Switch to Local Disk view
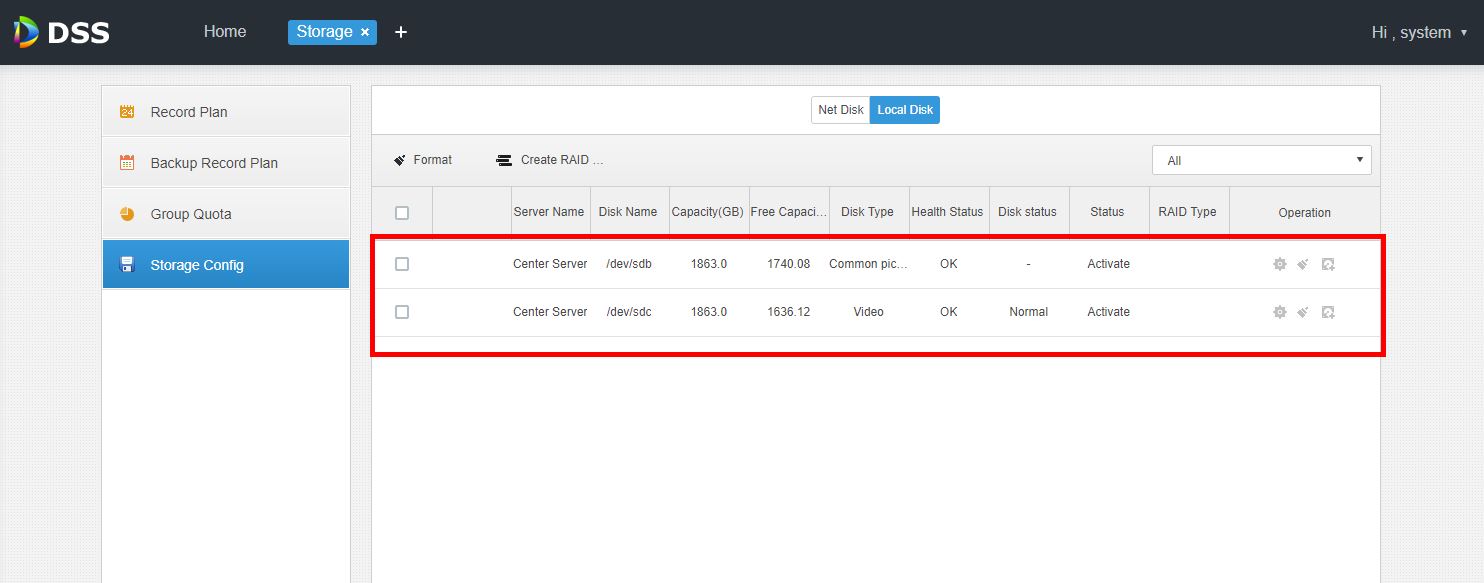The image size is (1484, 583). click(x=905, y=110)
